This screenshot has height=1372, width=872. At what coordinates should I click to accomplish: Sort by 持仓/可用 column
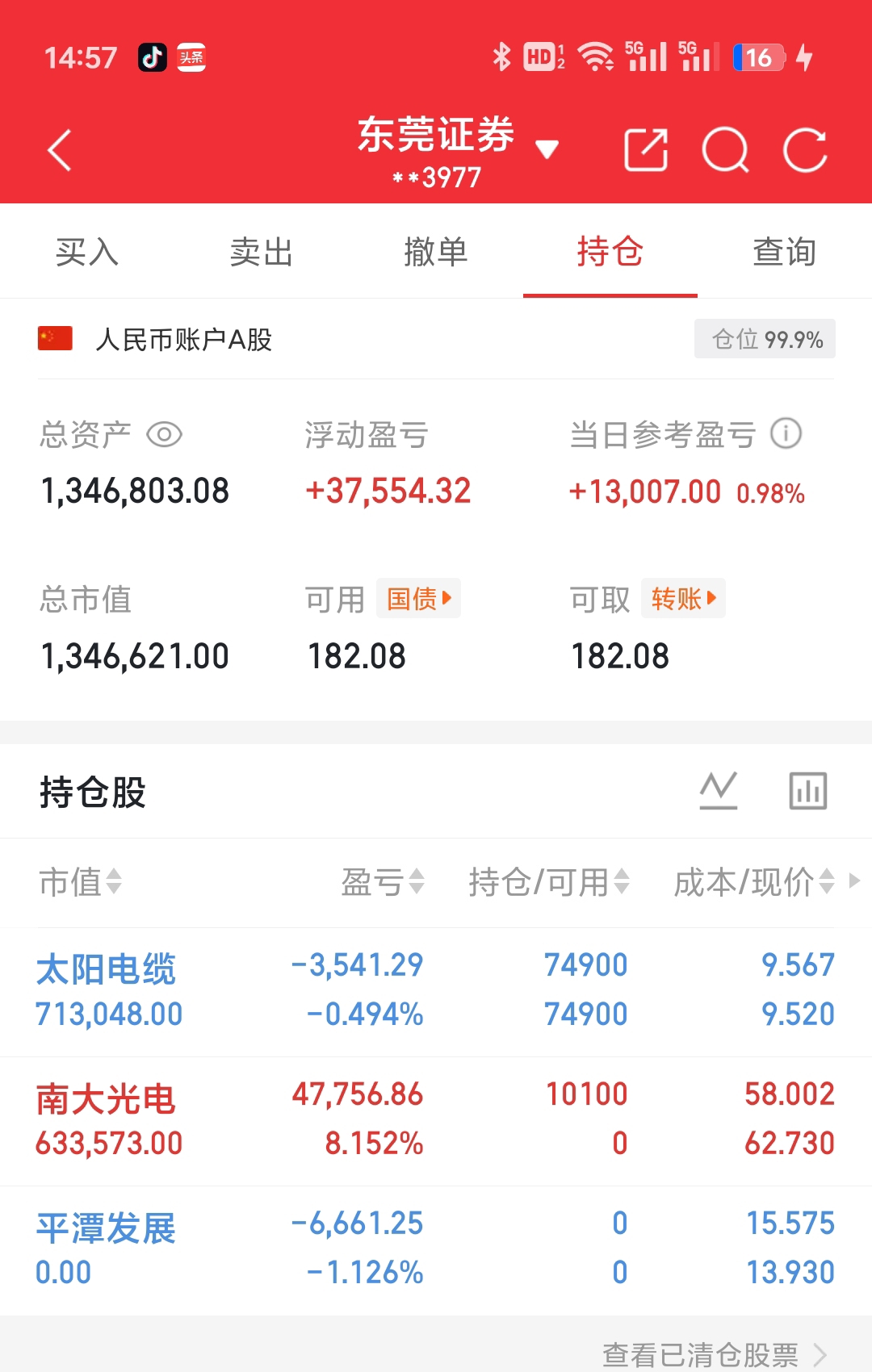pos(549,882)
